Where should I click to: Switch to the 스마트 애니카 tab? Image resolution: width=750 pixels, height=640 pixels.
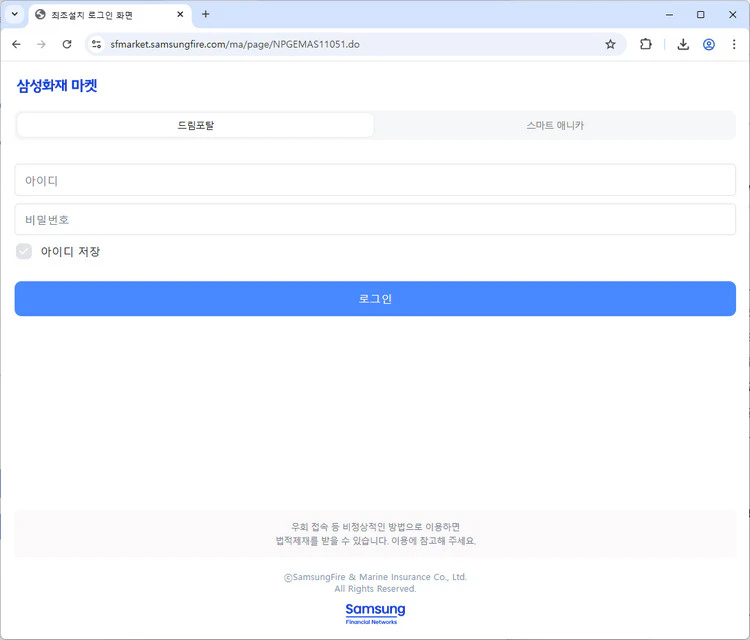(554, 125)
